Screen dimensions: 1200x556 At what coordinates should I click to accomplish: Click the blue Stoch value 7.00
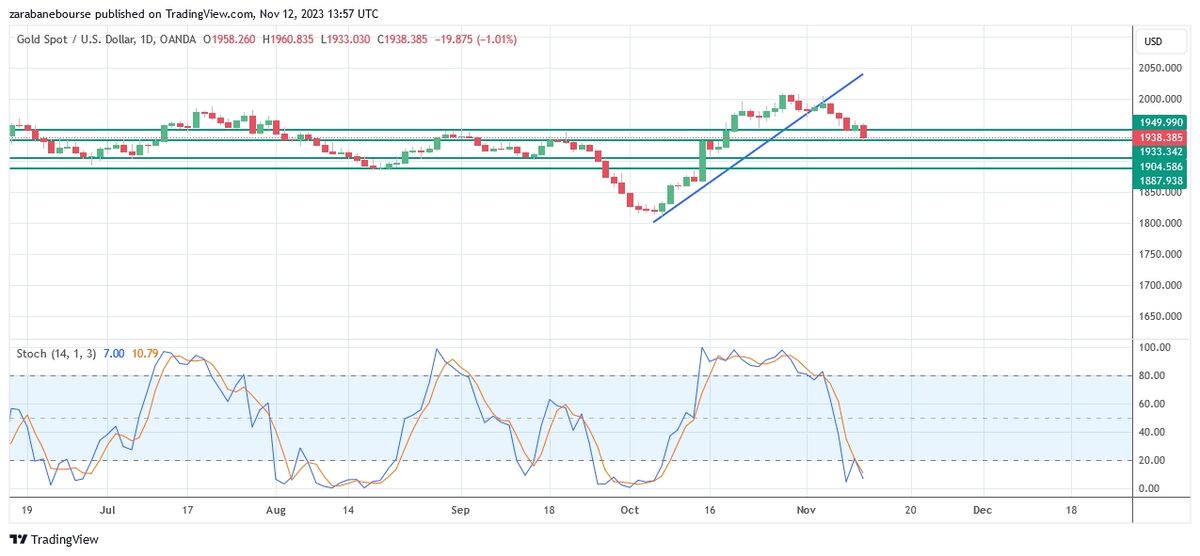click(x=113, y=354)
